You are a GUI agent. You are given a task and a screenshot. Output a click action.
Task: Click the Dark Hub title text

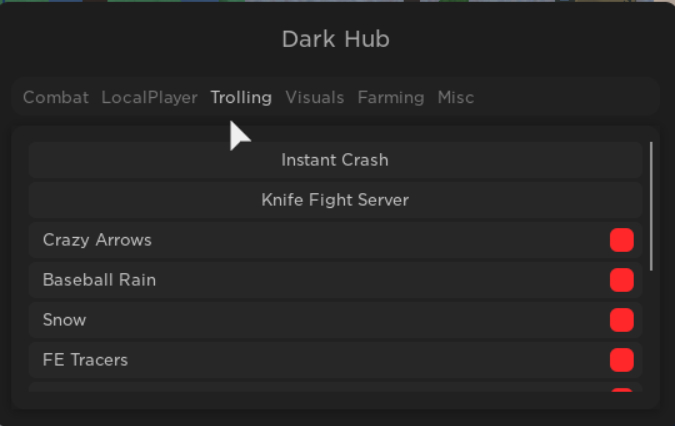click(x=336, y=39)
